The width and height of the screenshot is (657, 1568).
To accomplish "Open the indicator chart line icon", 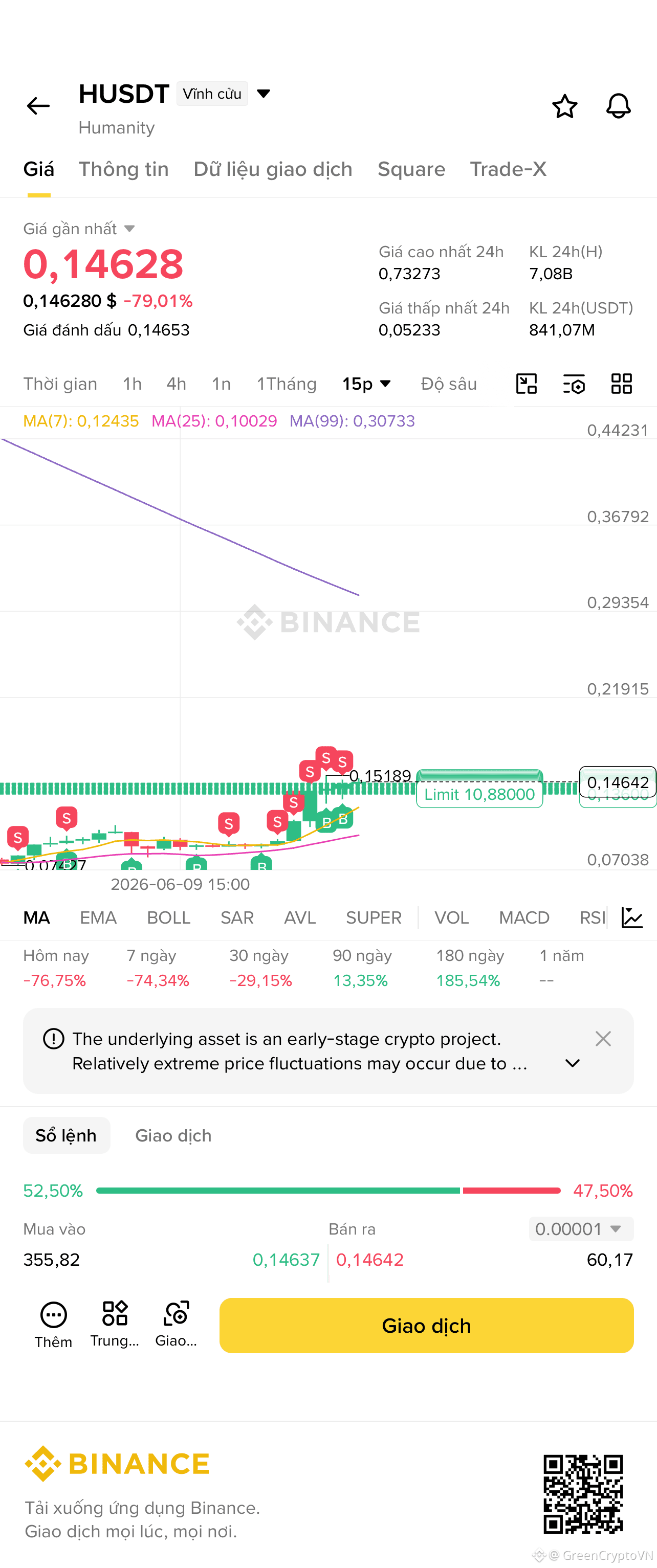I will coord(631,917).
